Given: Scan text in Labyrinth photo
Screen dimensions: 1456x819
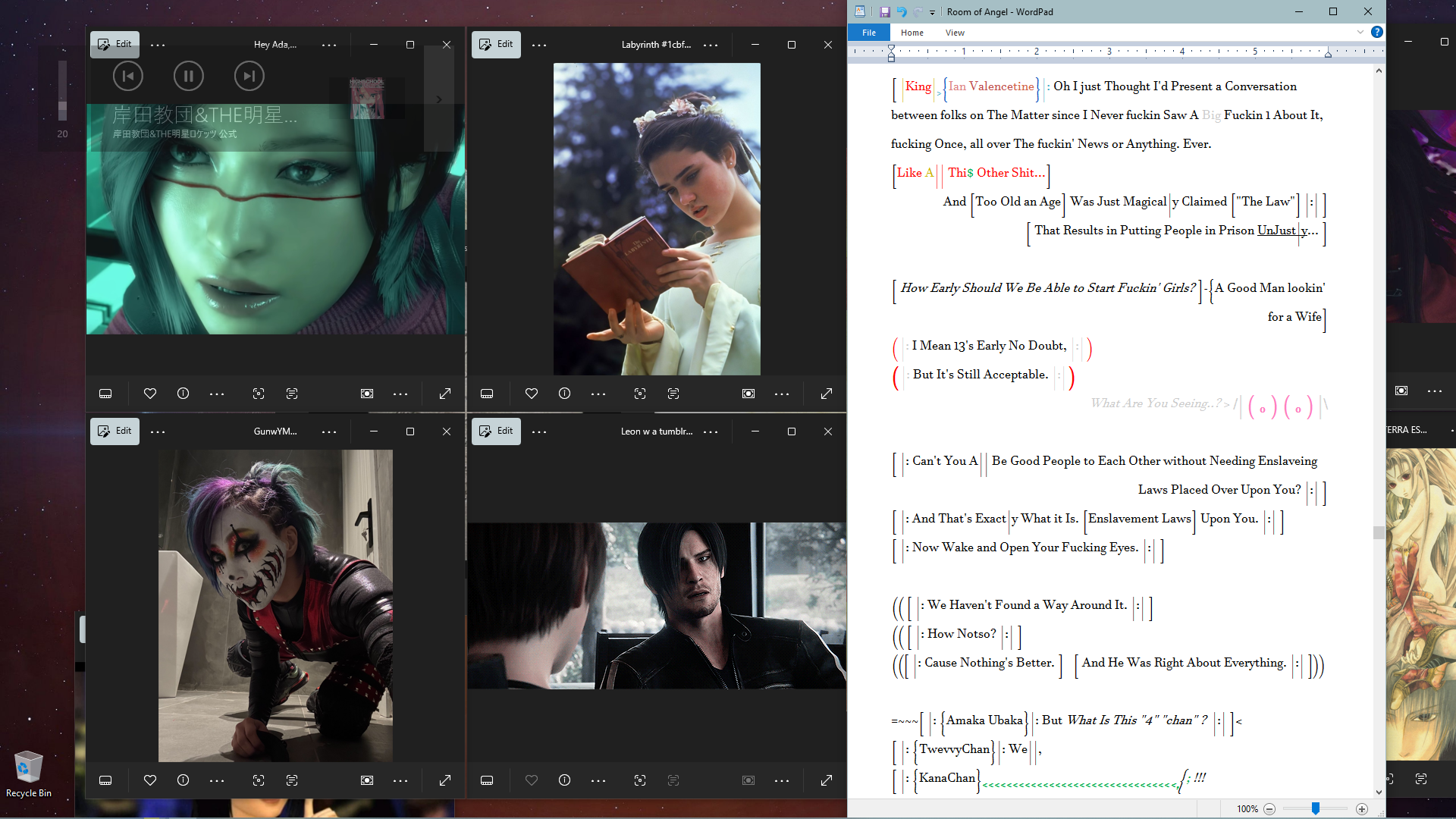Looking at the screenshot, I should coord(673,394).
